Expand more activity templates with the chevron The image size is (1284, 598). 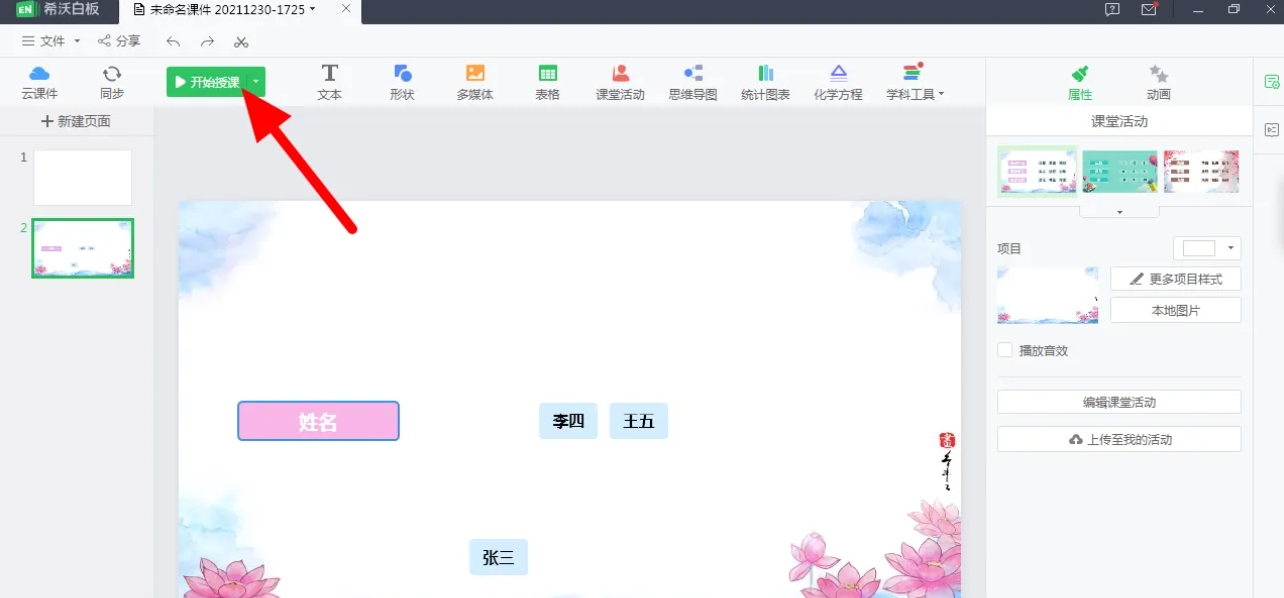(1118, 211)
